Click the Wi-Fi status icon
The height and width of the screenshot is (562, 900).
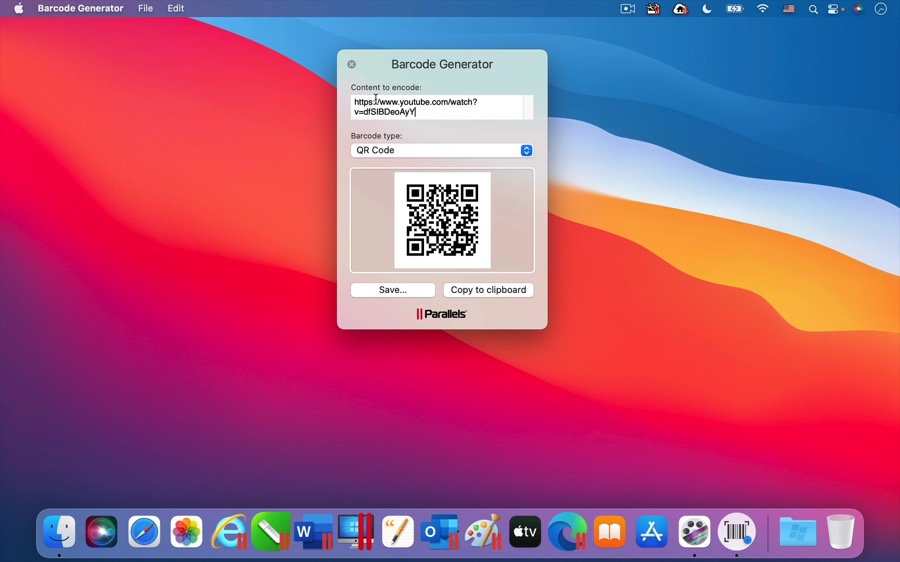pos(763,9)
